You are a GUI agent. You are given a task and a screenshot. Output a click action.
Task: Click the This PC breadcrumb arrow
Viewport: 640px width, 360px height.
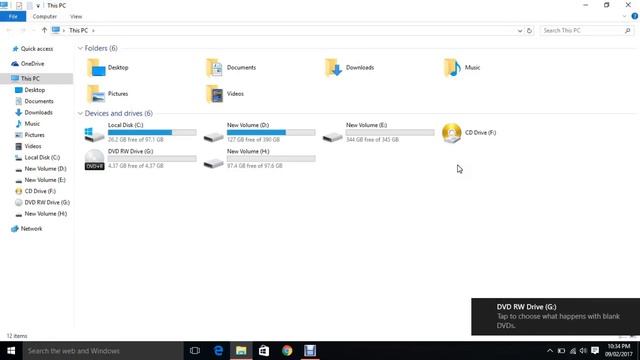[x=93, y=31]
